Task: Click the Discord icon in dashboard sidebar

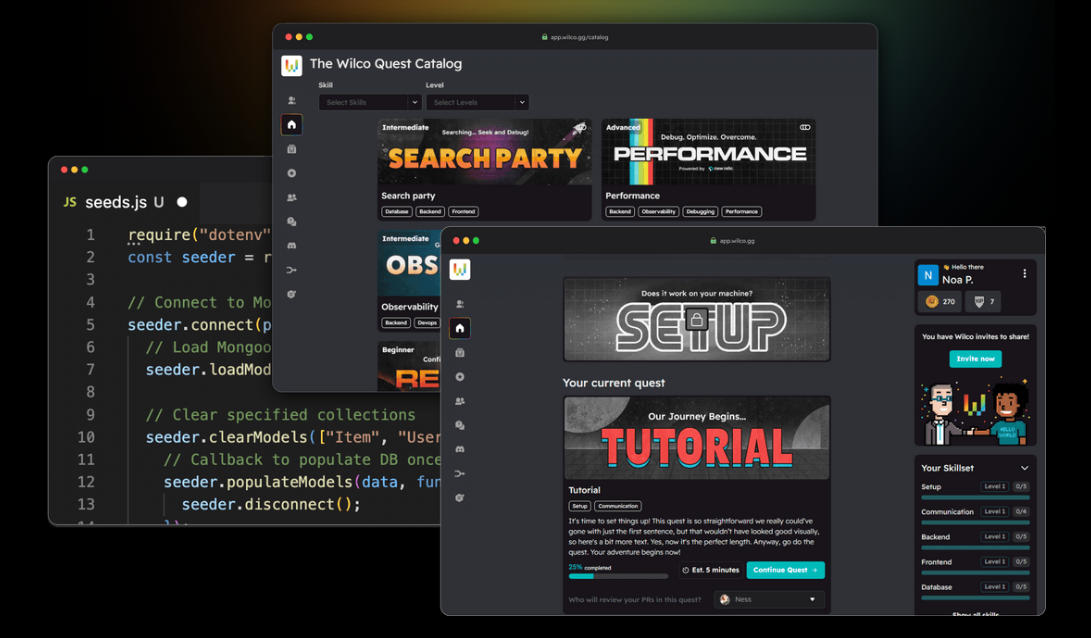Action: coord(460,449)
